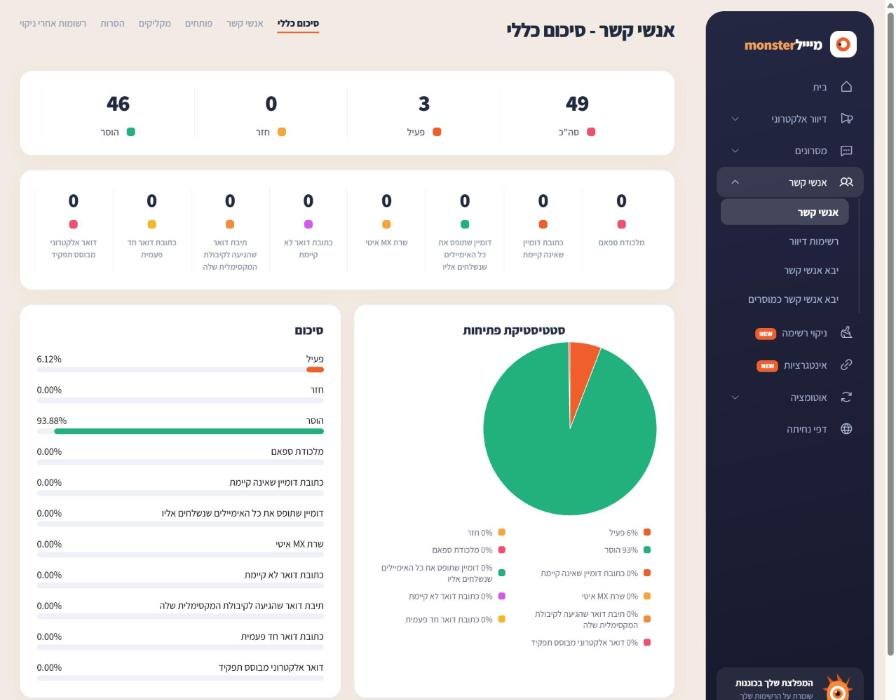Open יבא אנשי קשר in the sidebar

(x=811, y=270)
